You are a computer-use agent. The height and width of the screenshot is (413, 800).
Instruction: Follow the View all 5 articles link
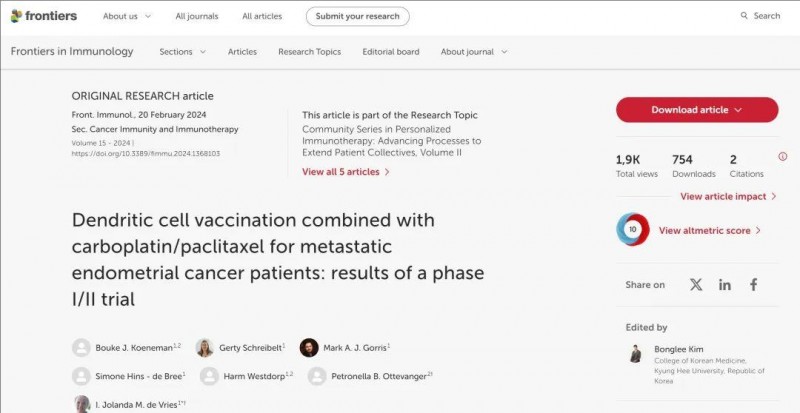(346, 172)
